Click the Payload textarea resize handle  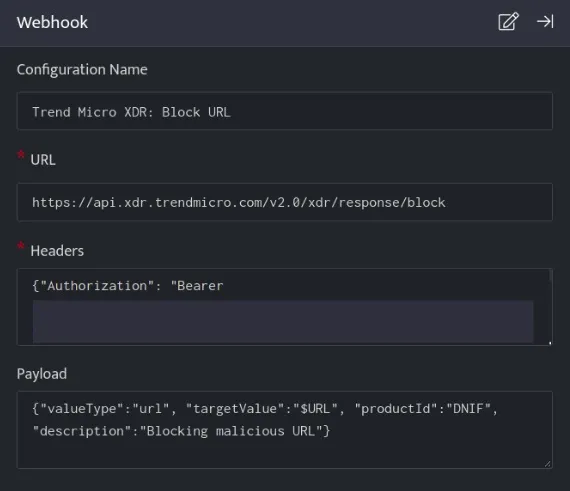(548, 464)
